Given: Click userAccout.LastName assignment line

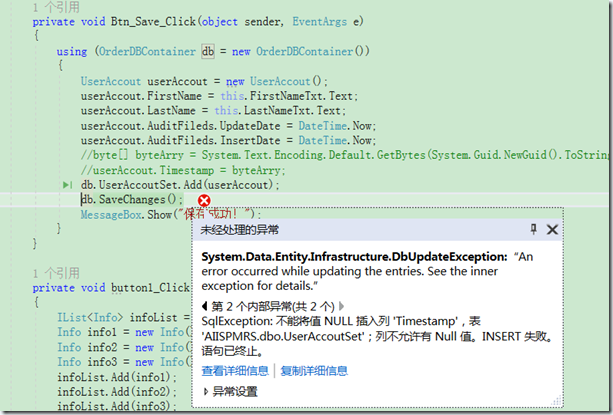Looking at the screenshot, I should [213, 111].
